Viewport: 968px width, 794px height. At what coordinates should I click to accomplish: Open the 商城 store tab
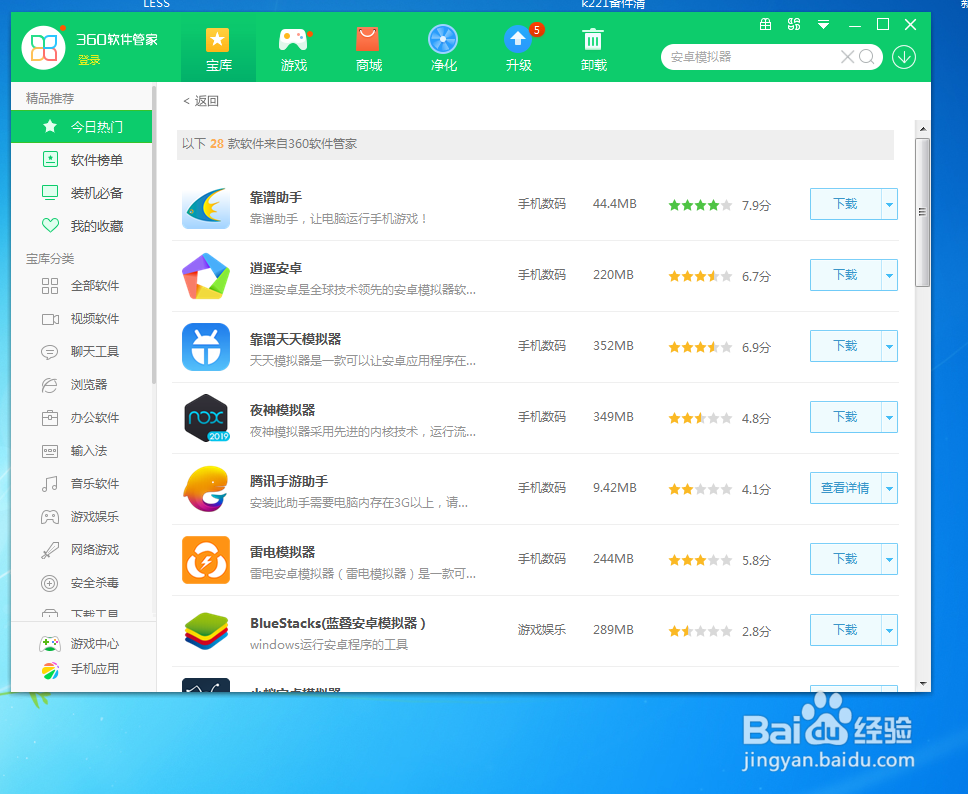[369, 50]
